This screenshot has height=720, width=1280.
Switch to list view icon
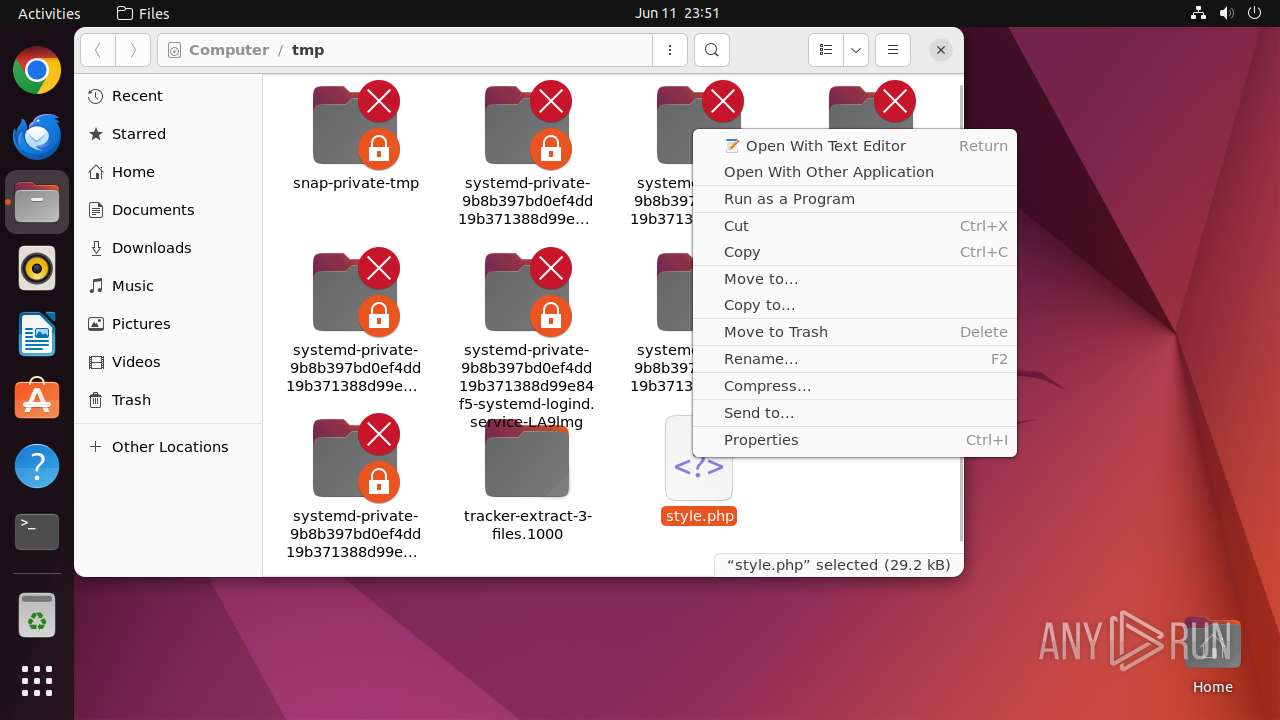(826, 50)
